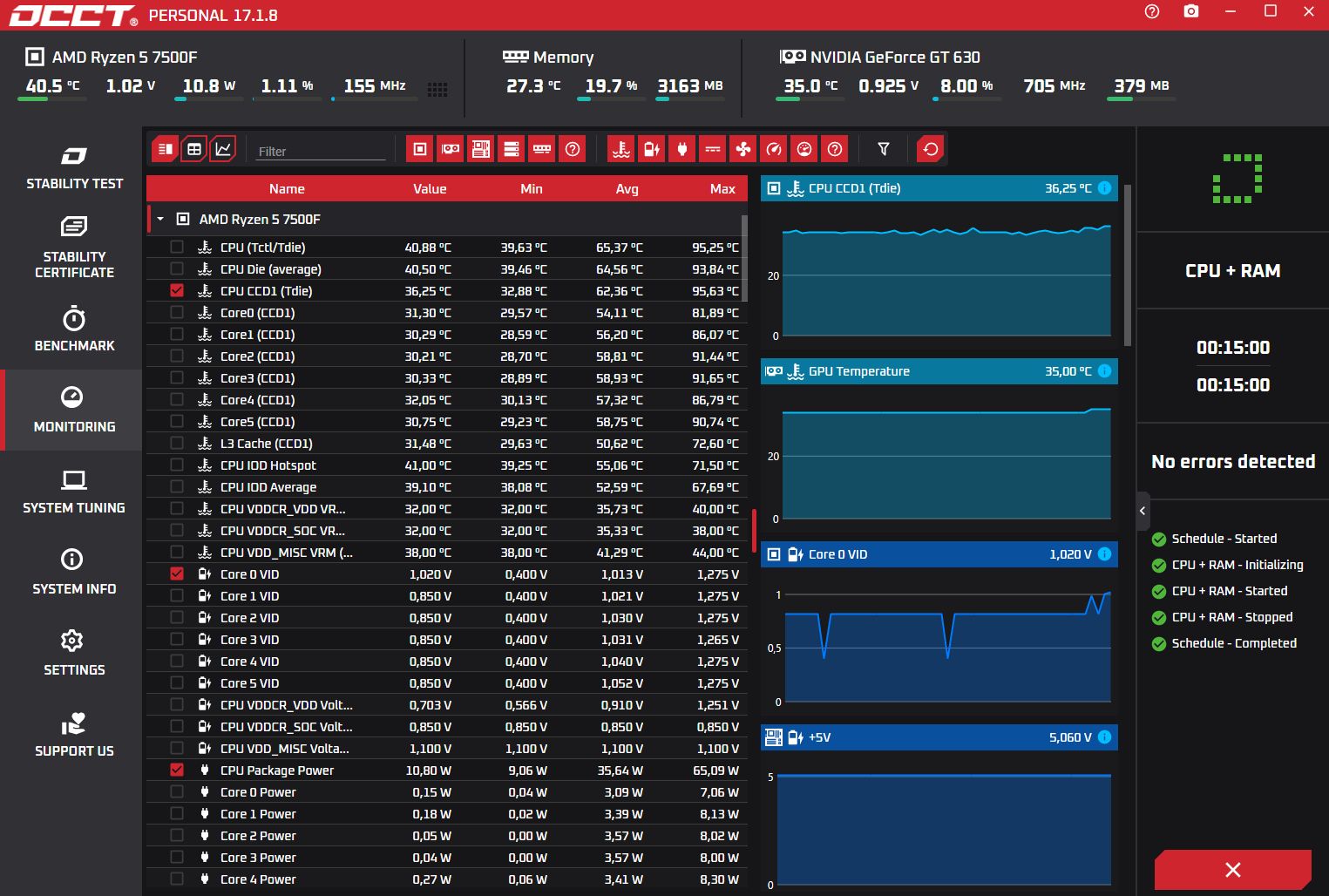Open help from the title bar question mark

pos(1152,11)
